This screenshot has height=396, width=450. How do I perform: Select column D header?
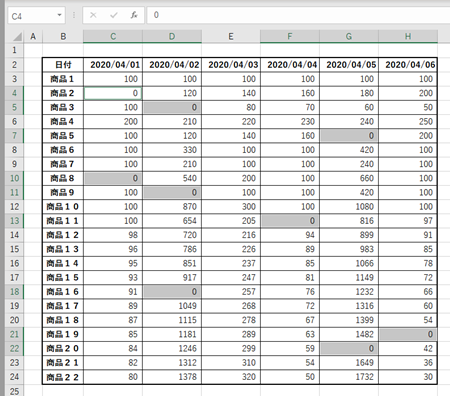pos(172,36)
